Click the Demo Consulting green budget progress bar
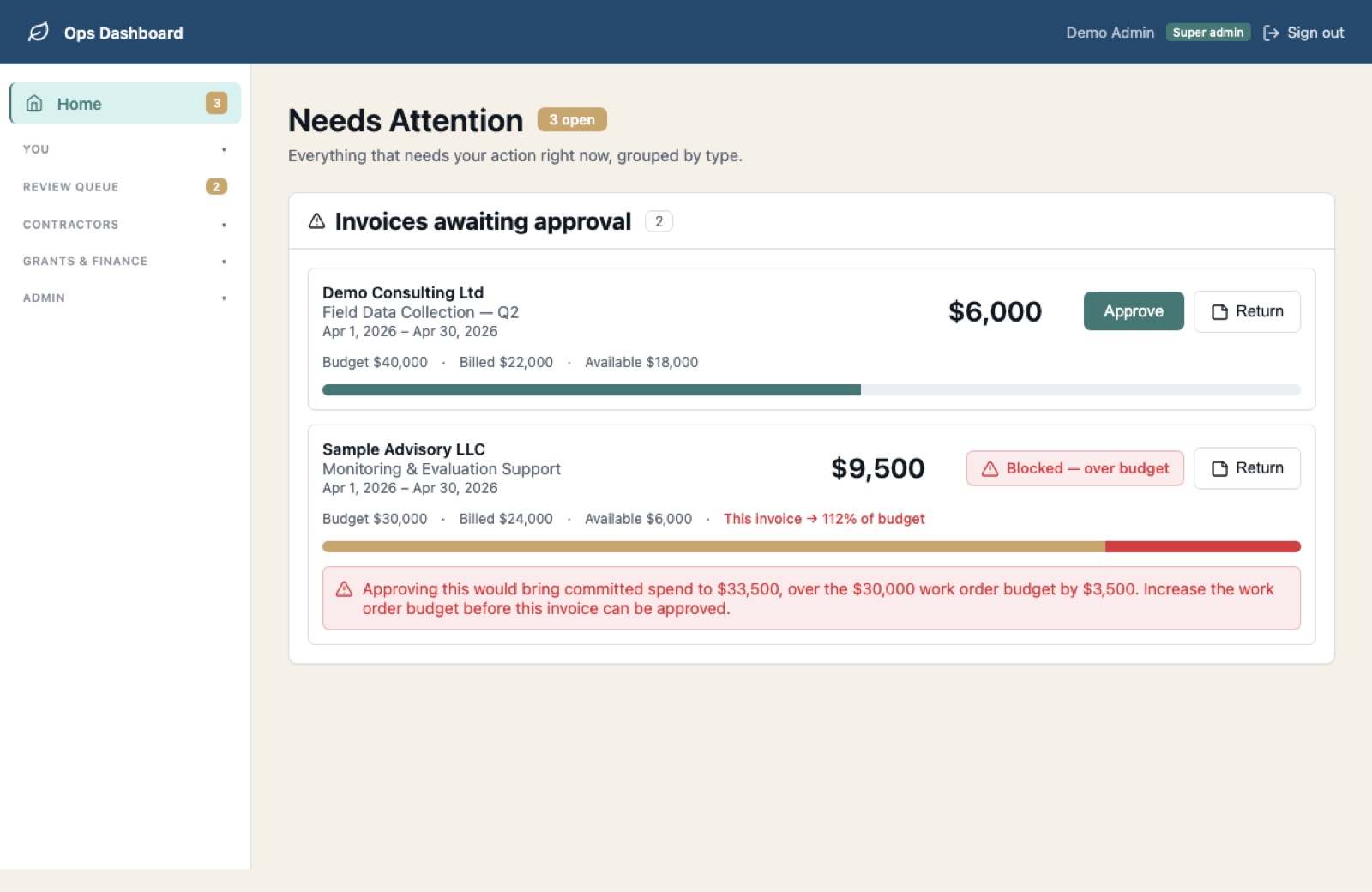 click(591, 390)
